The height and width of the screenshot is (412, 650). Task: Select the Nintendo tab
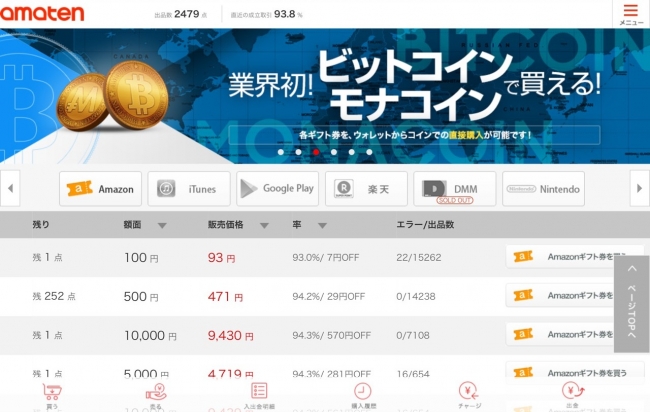tap(543, 189)
